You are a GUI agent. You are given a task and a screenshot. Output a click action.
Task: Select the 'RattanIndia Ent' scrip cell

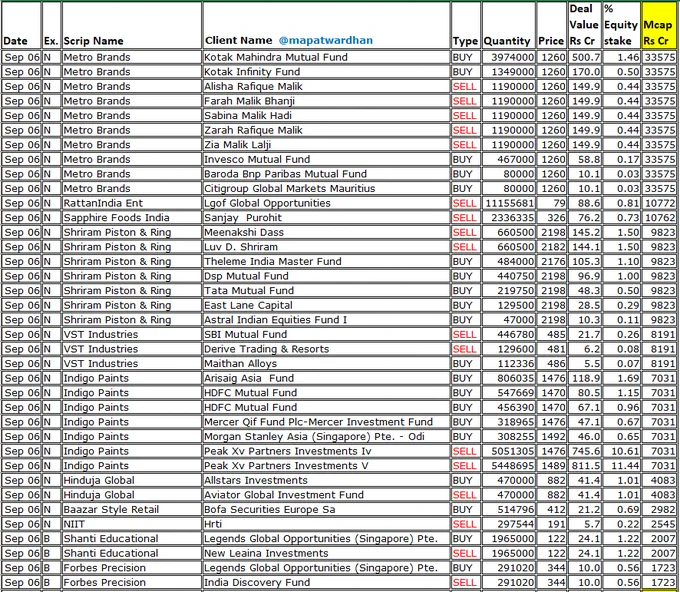click(x=132, y=203)
